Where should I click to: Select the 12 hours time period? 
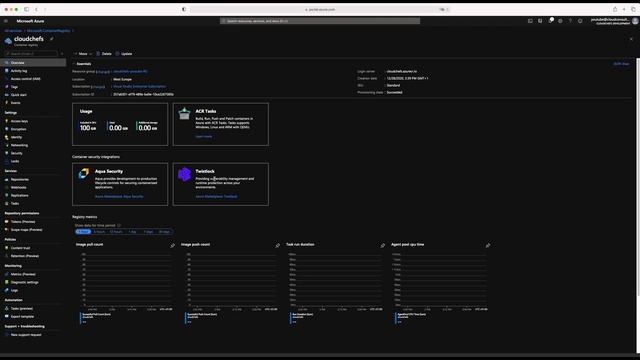pos(116,232)
